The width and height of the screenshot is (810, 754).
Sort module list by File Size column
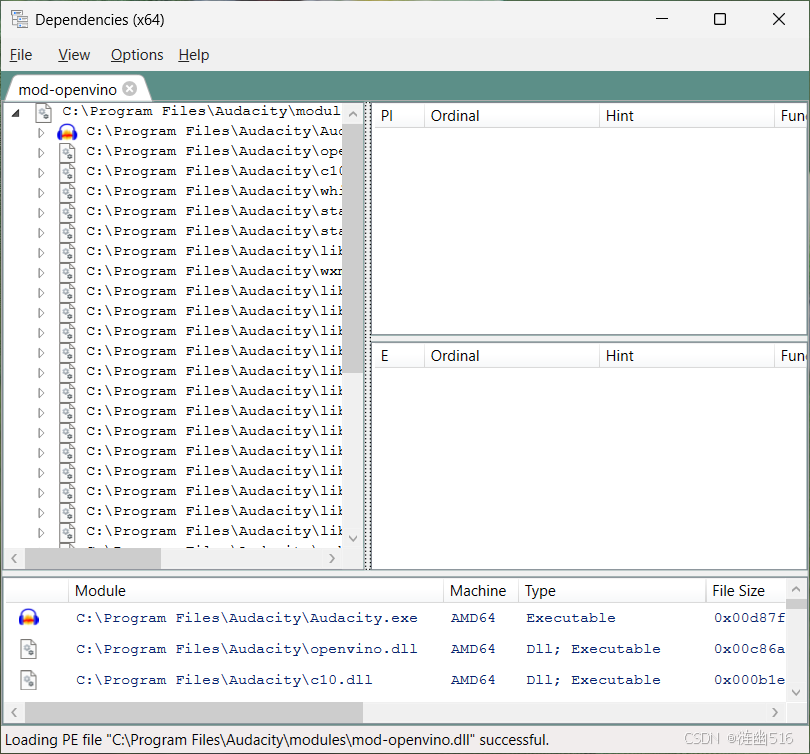pos(745,591)
